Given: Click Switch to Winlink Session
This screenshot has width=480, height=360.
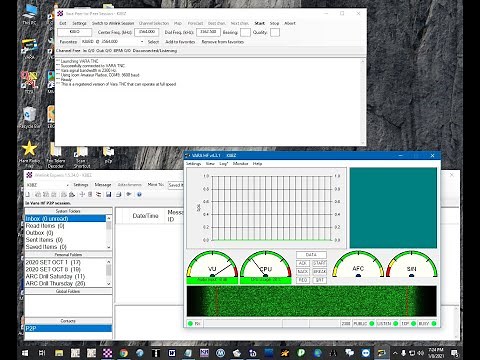Looking at the screenshot, I should [x=113, y=23].
